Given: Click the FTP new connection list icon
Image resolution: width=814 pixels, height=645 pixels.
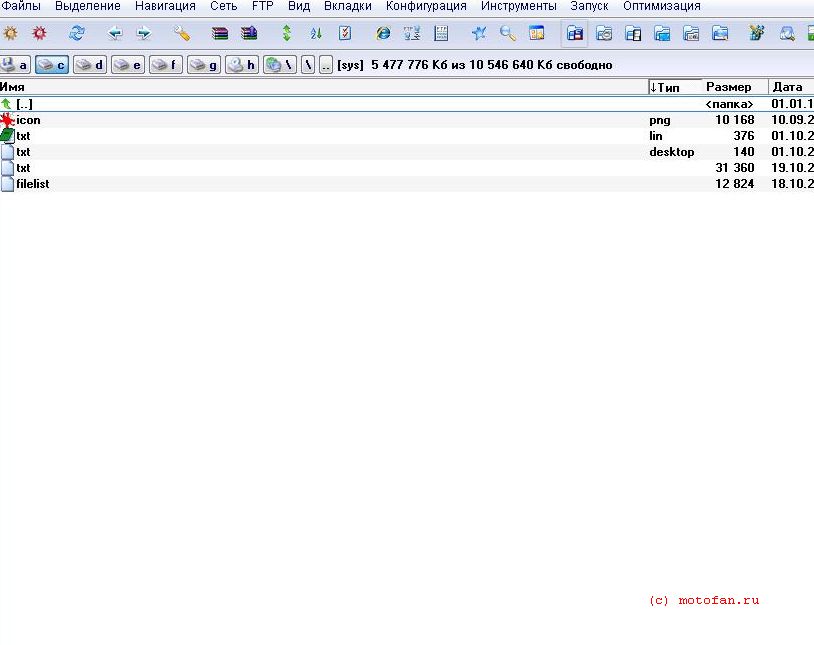Looking at the screenshot, I should (x=441, y=34).
